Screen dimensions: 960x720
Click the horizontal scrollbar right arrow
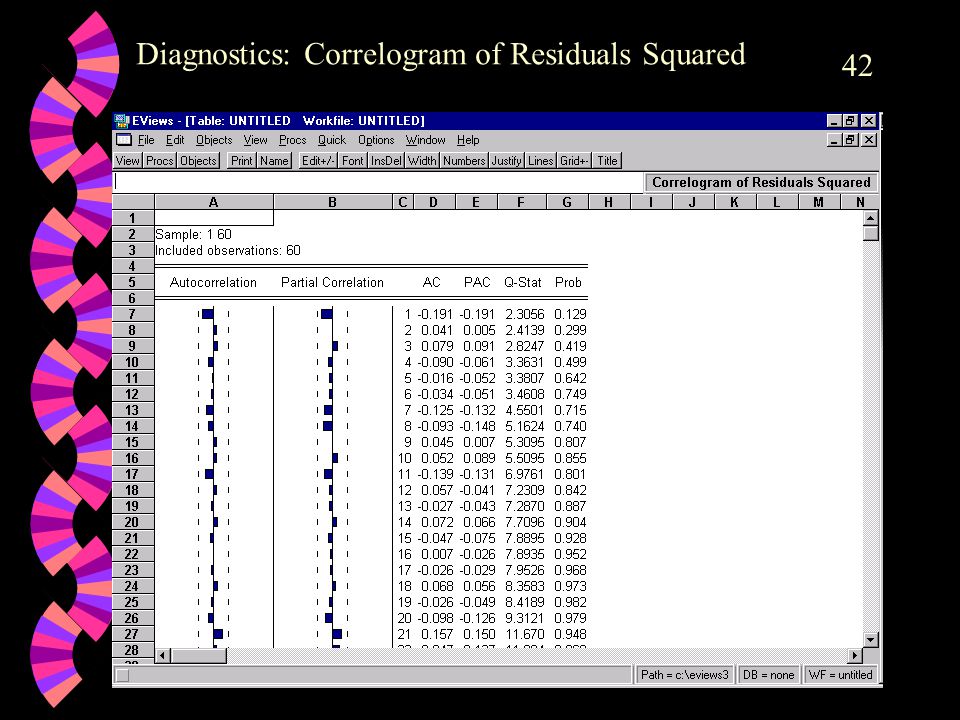click(855, 656)
